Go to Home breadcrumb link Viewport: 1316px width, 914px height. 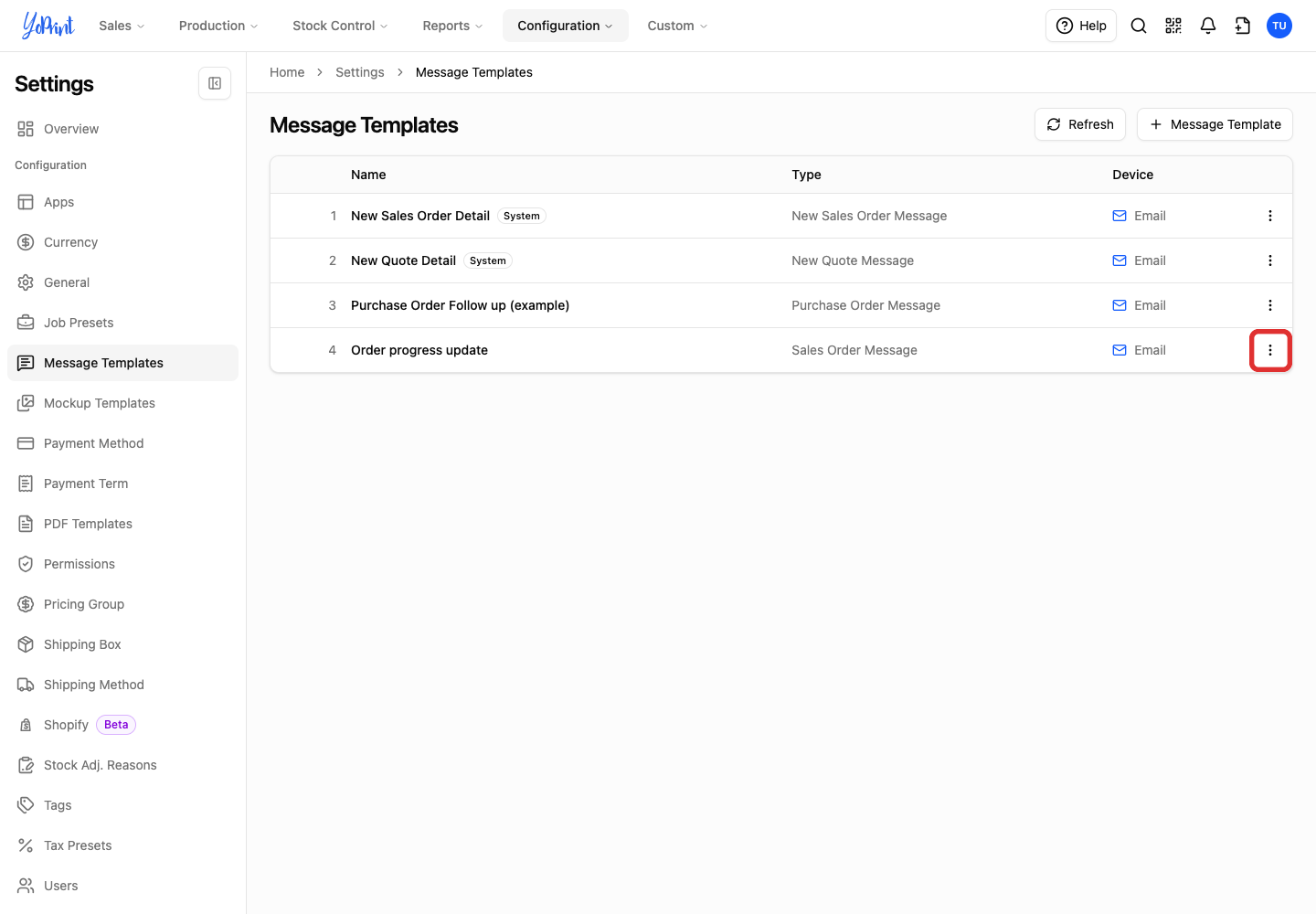[287, 72]
